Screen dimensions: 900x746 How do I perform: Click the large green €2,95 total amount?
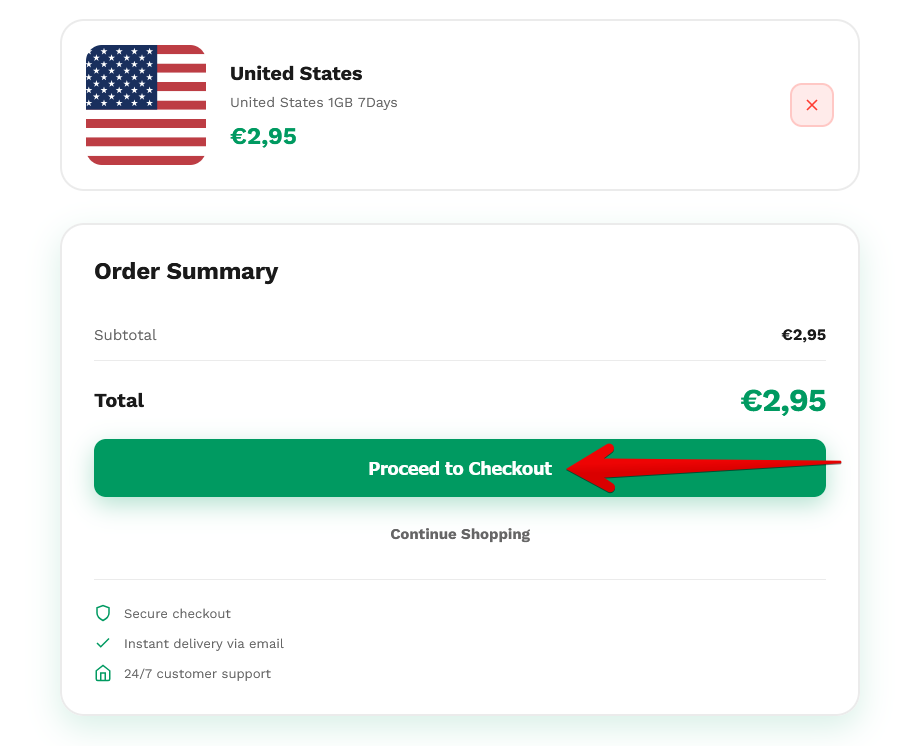783,401
